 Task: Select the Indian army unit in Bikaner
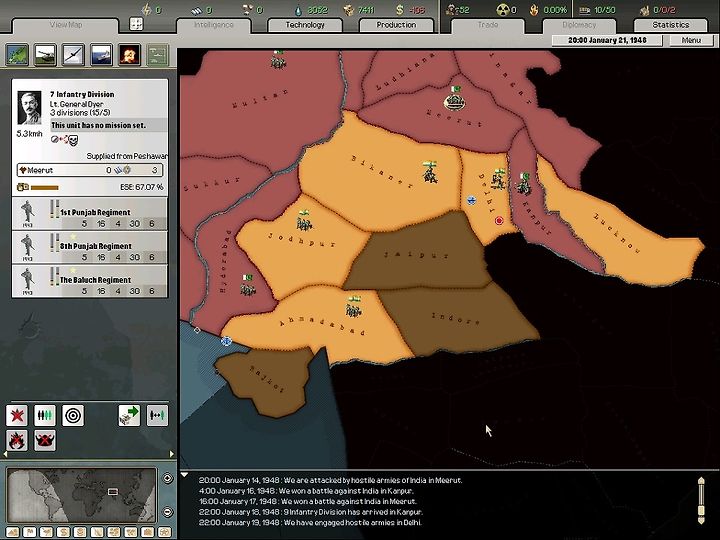tap(430, 172)
